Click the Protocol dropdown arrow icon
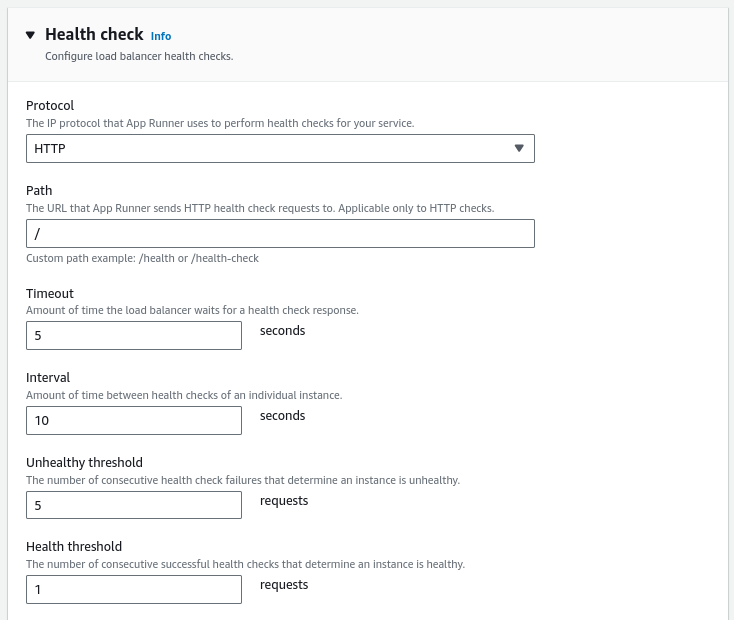 tap(518, 149)
